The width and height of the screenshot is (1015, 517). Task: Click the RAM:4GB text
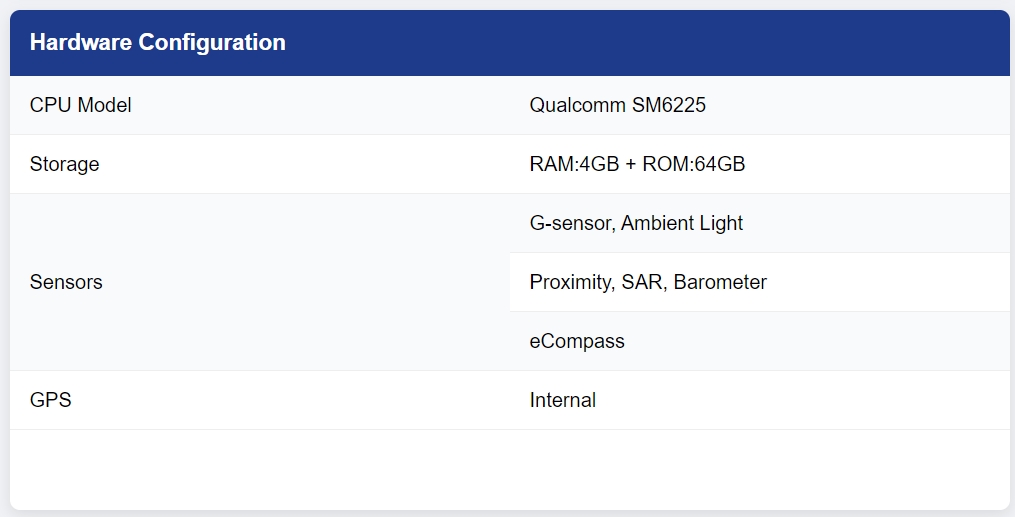click(x=575, y=164)
